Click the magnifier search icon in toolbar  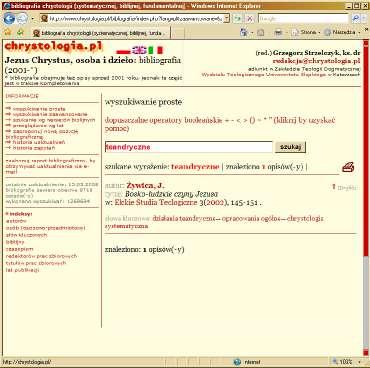pos(356,18)
